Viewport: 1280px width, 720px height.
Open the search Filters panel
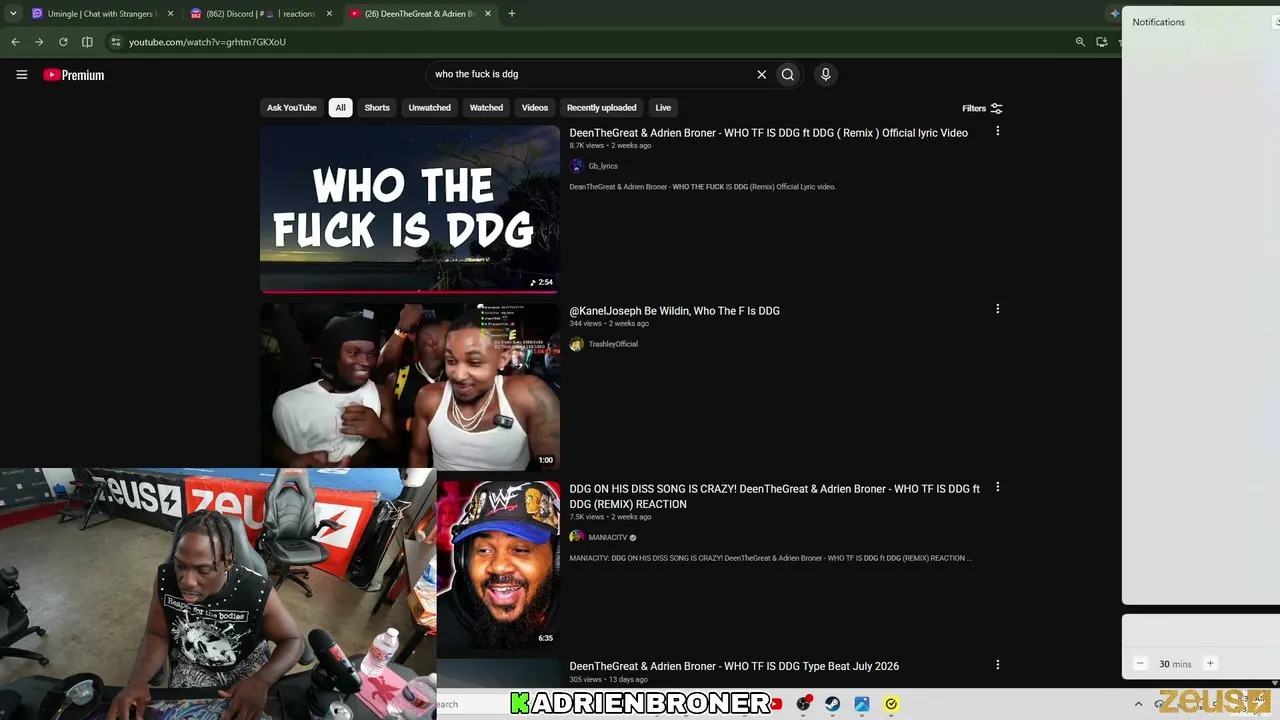coord(982,108)
